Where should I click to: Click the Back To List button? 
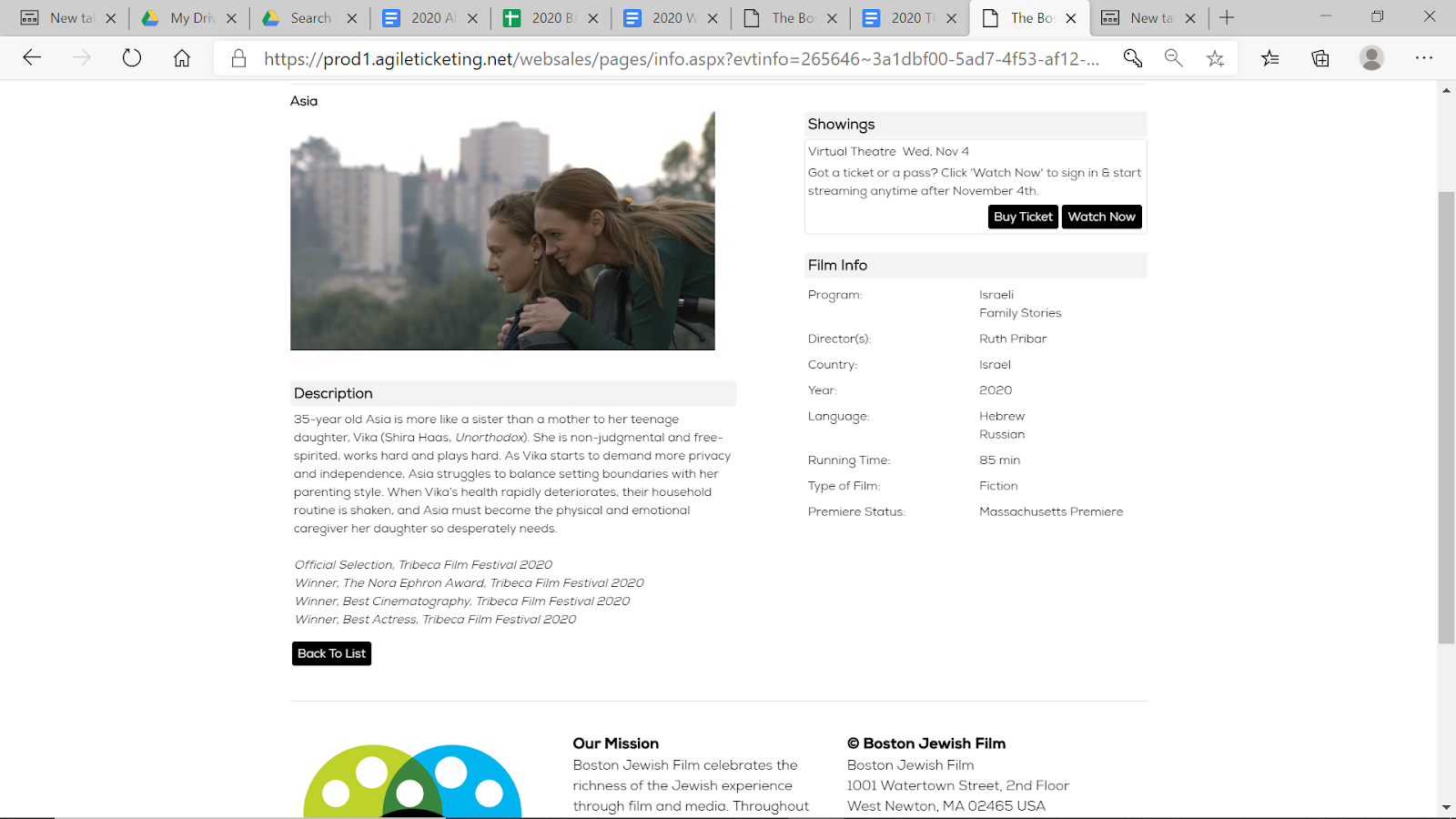pyautogui.click(x=331, y=653)
